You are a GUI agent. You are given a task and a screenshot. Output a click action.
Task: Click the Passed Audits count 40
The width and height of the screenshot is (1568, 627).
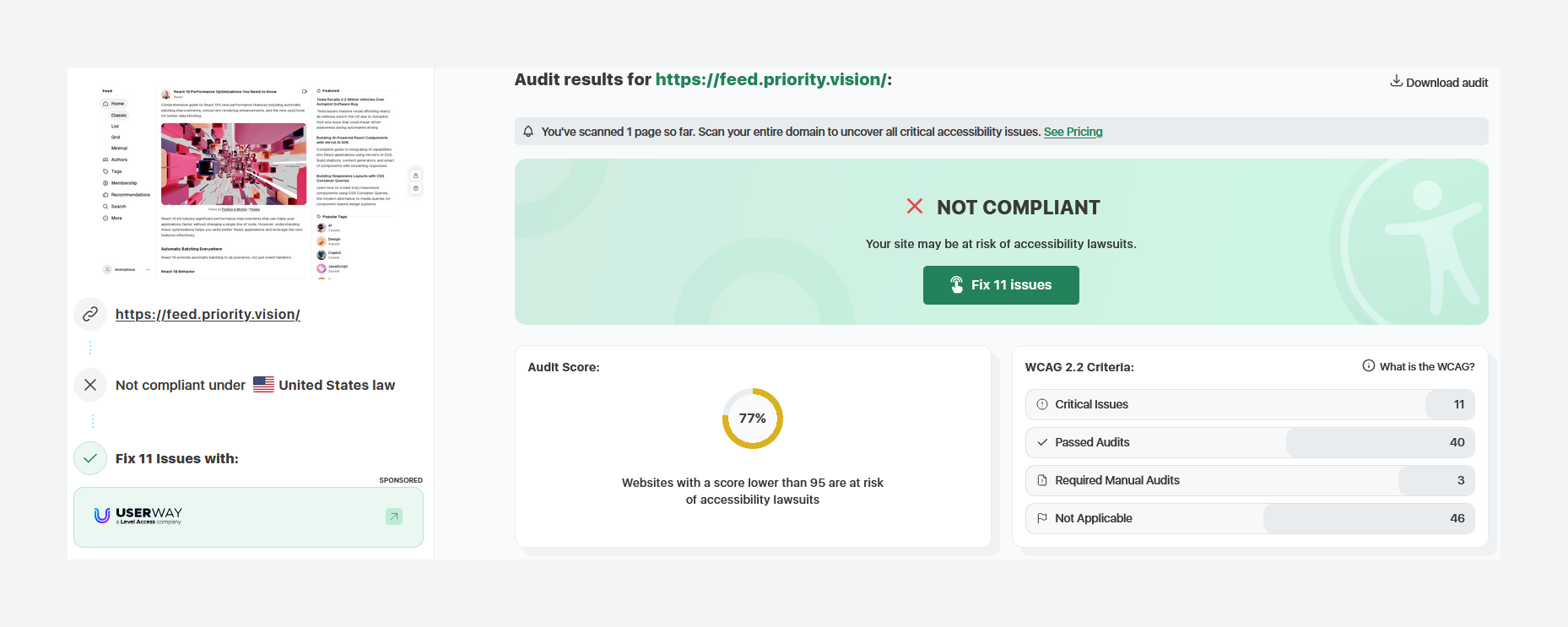pos(1457,442)
